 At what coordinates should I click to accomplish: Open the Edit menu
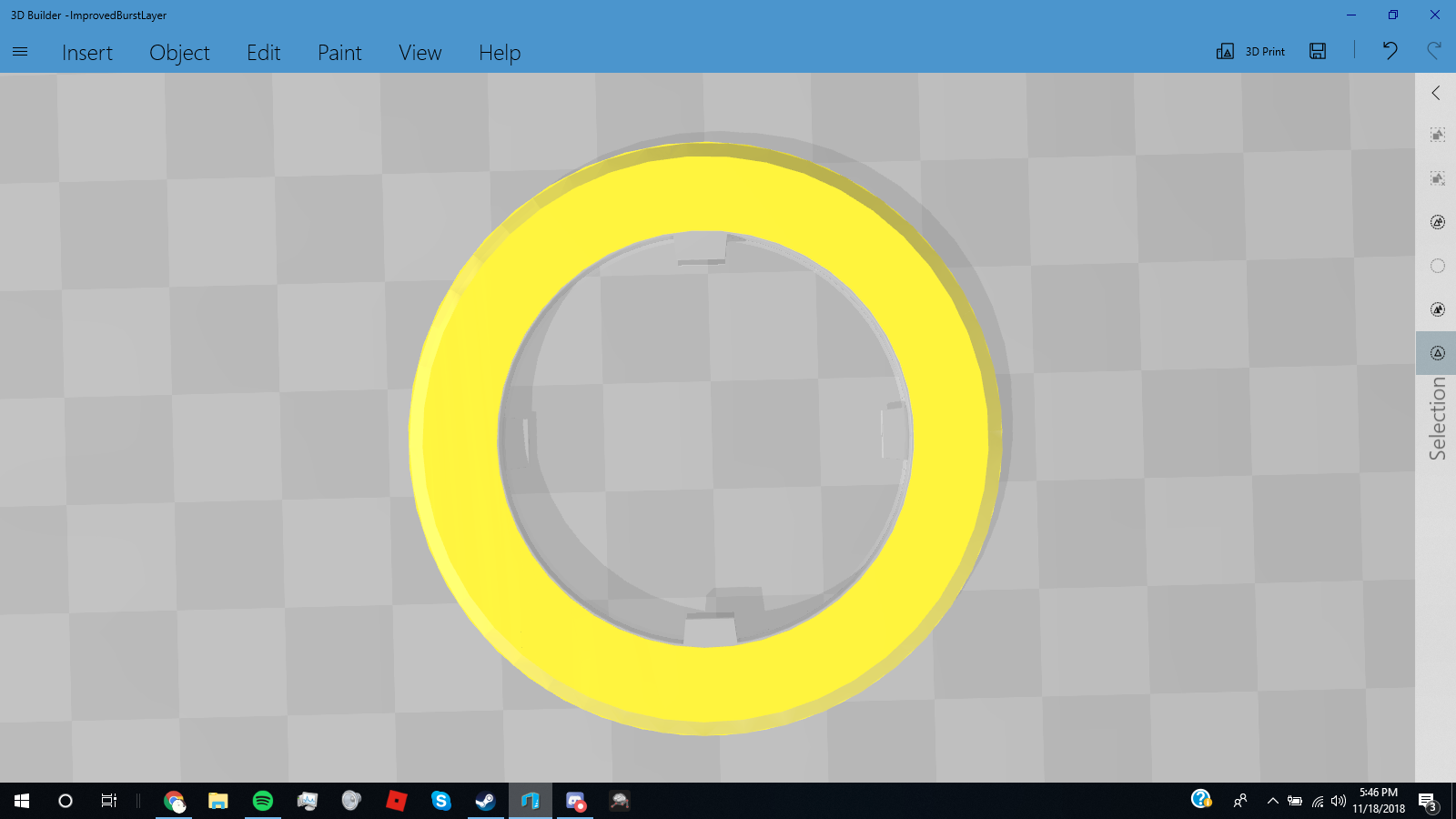coord(264,53)
